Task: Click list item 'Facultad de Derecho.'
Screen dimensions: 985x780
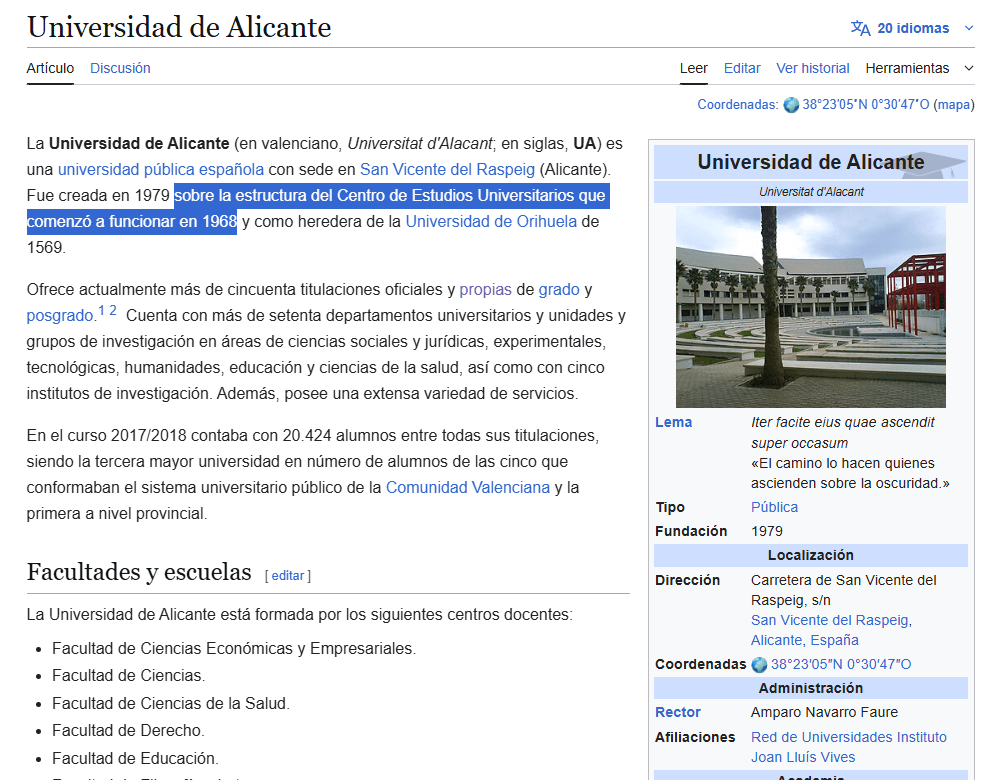Action: (128, 730)
